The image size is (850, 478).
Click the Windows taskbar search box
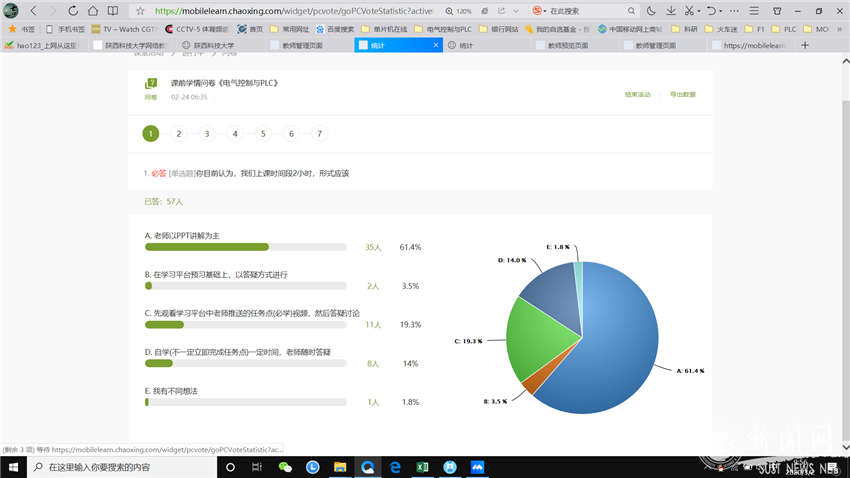[120, 467]
